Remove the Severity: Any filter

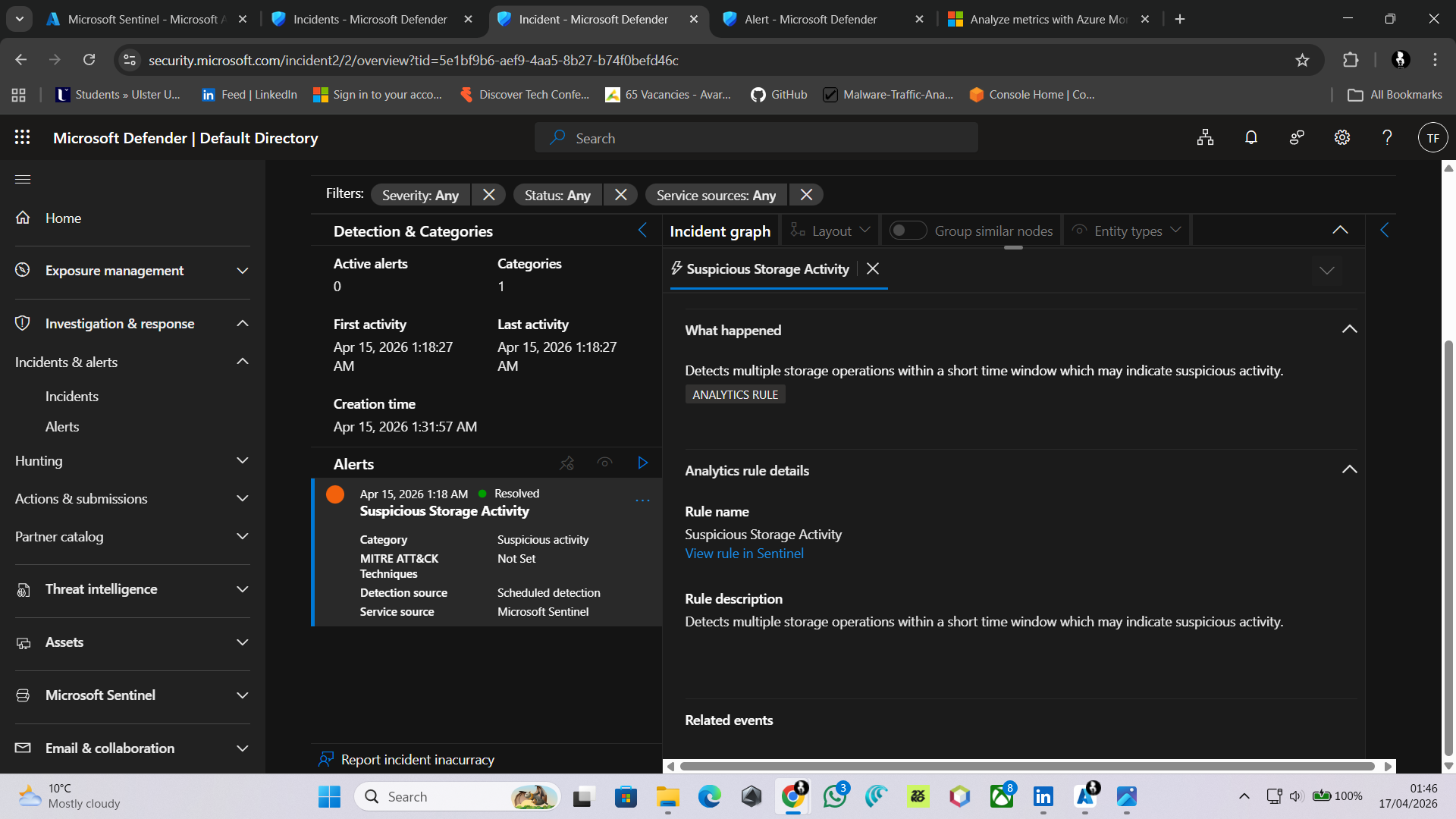[489, 195]
